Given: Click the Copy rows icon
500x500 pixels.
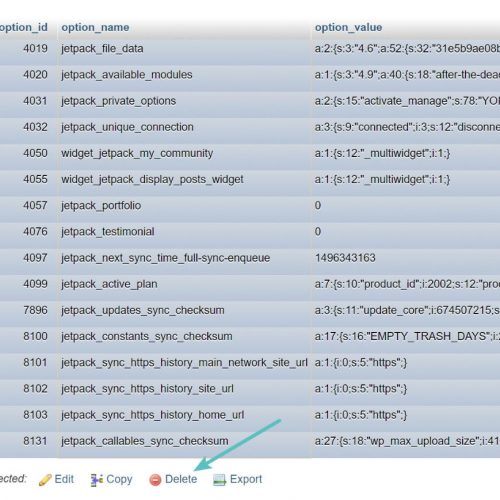Looking at the screenshot, I should pos(97,480).
